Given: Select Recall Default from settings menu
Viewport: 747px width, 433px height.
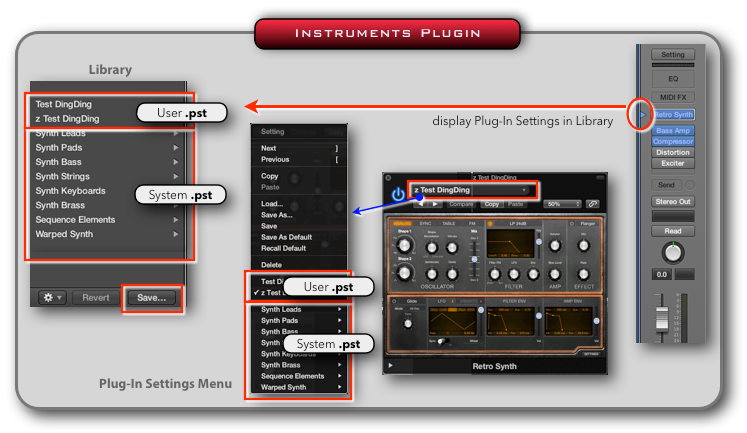Looking at the screenshot, I should [285, 247].
